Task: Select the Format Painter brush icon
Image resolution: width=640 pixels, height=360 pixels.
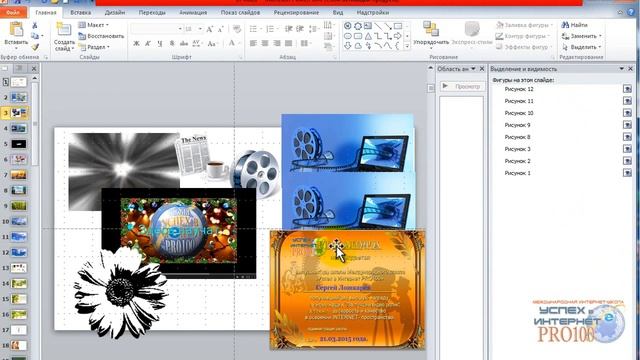Action: coord(35,47)
